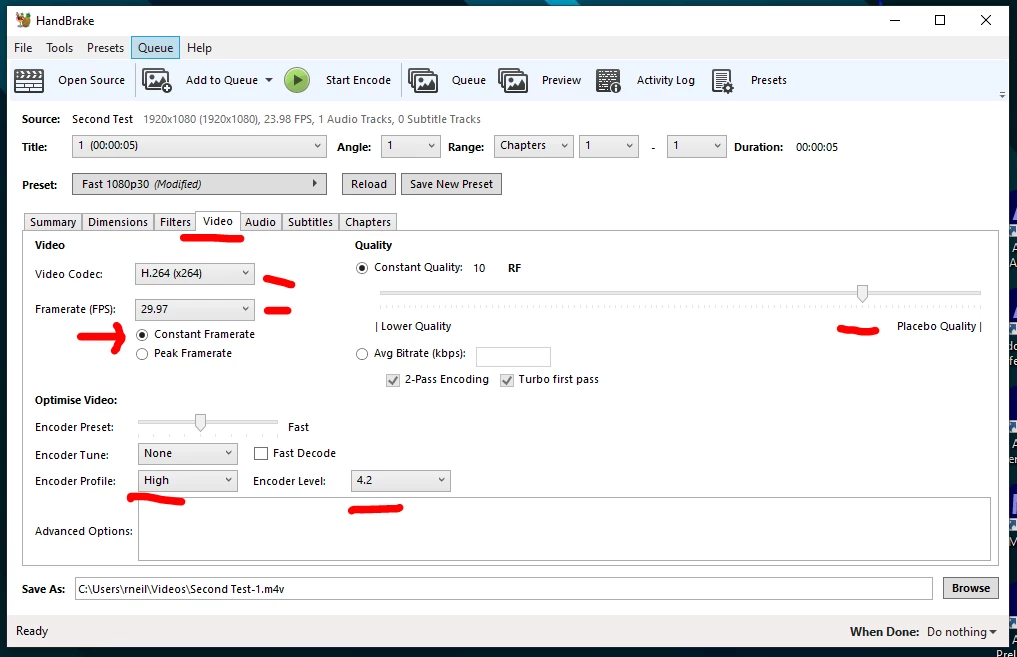Click the HandBrake app logo in title bar
The height and width of the screenshot is (657, 1017).
pyautogui.click(x=23, y=20)
